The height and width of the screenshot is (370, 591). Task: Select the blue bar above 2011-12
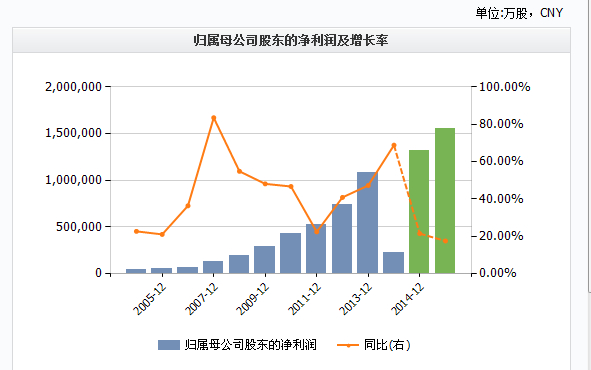coord(316,249)
